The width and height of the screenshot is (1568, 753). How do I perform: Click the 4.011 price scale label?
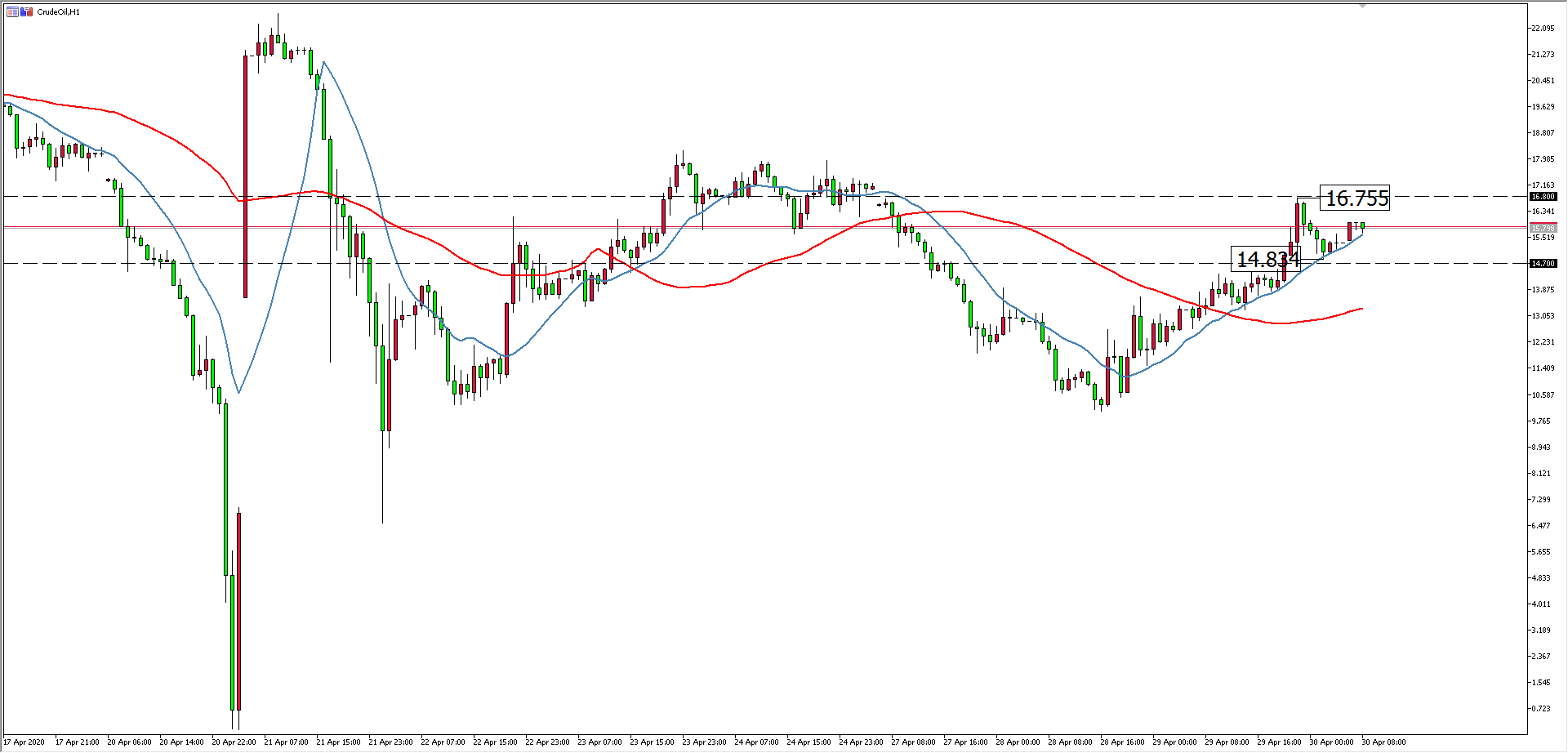[x=1541, y=604]
